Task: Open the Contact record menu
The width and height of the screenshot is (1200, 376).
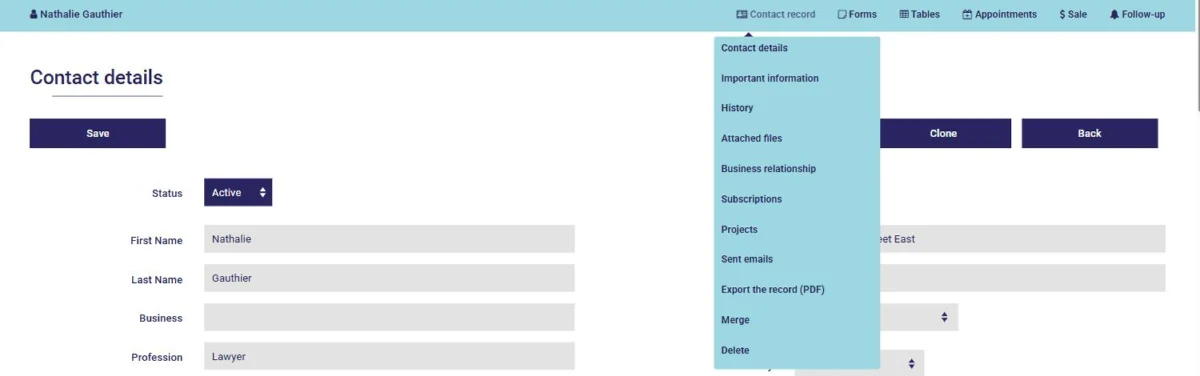Action: tap(775, 15)
